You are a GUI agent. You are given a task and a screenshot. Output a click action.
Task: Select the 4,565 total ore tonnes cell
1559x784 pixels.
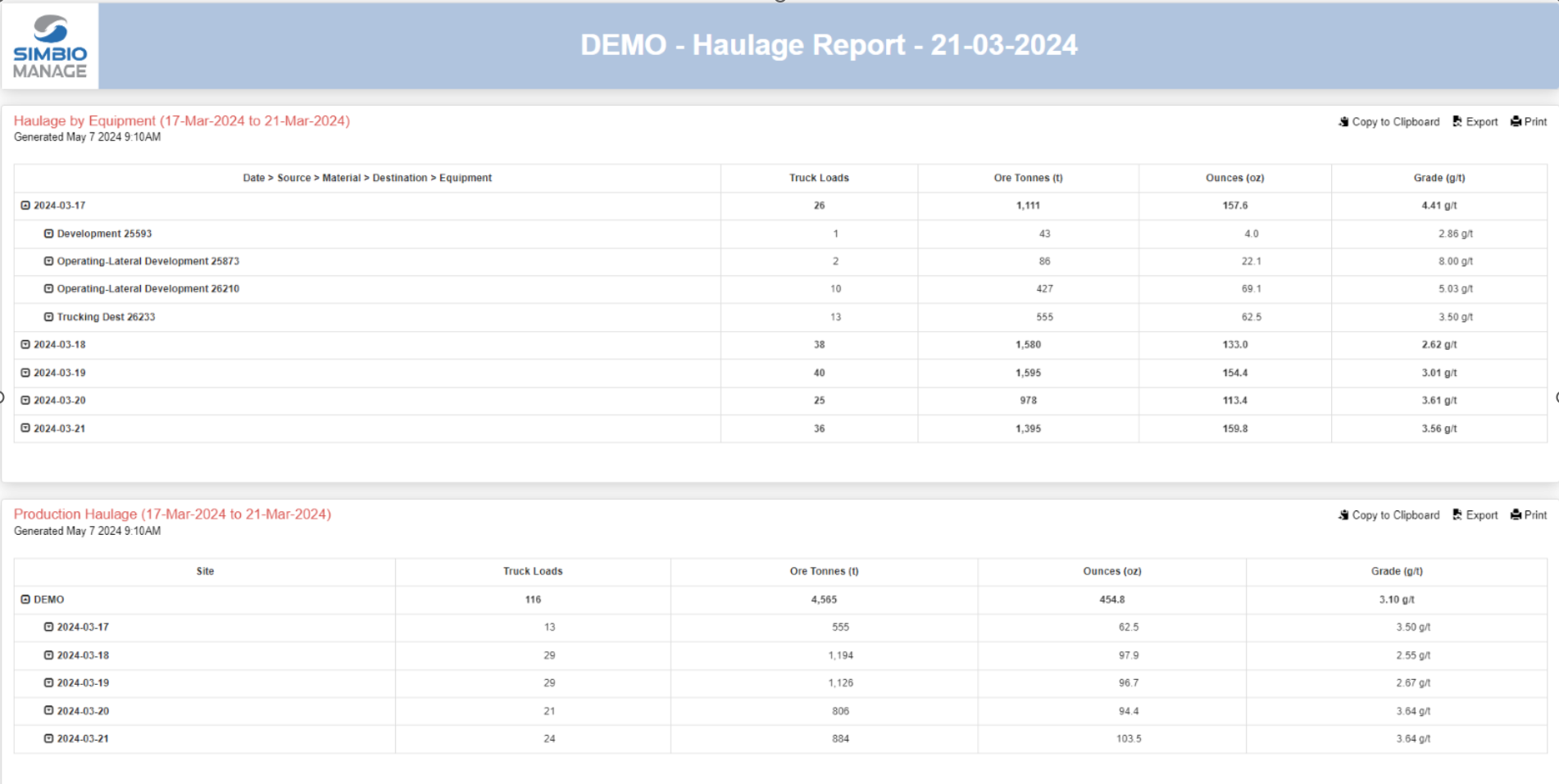pyautogui.click(x=824, y=600)
